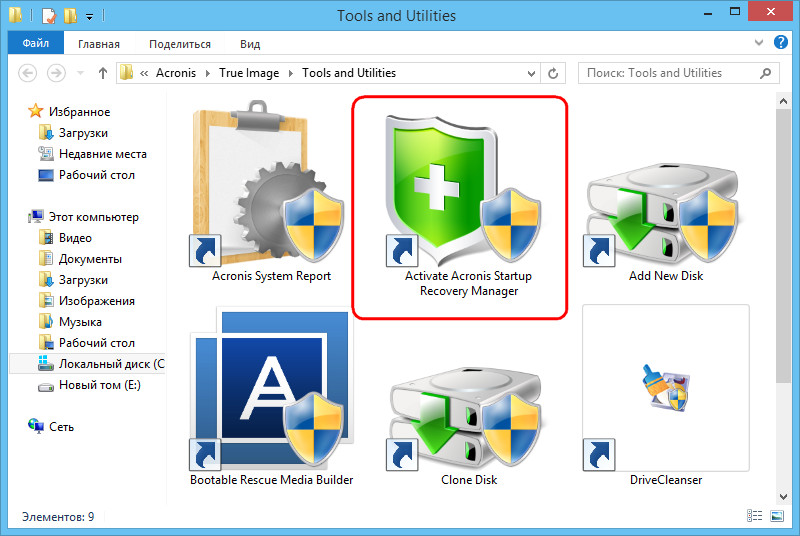Switch to details list view icon
This screenshot has width=800, height=536.
click(754, 516)
